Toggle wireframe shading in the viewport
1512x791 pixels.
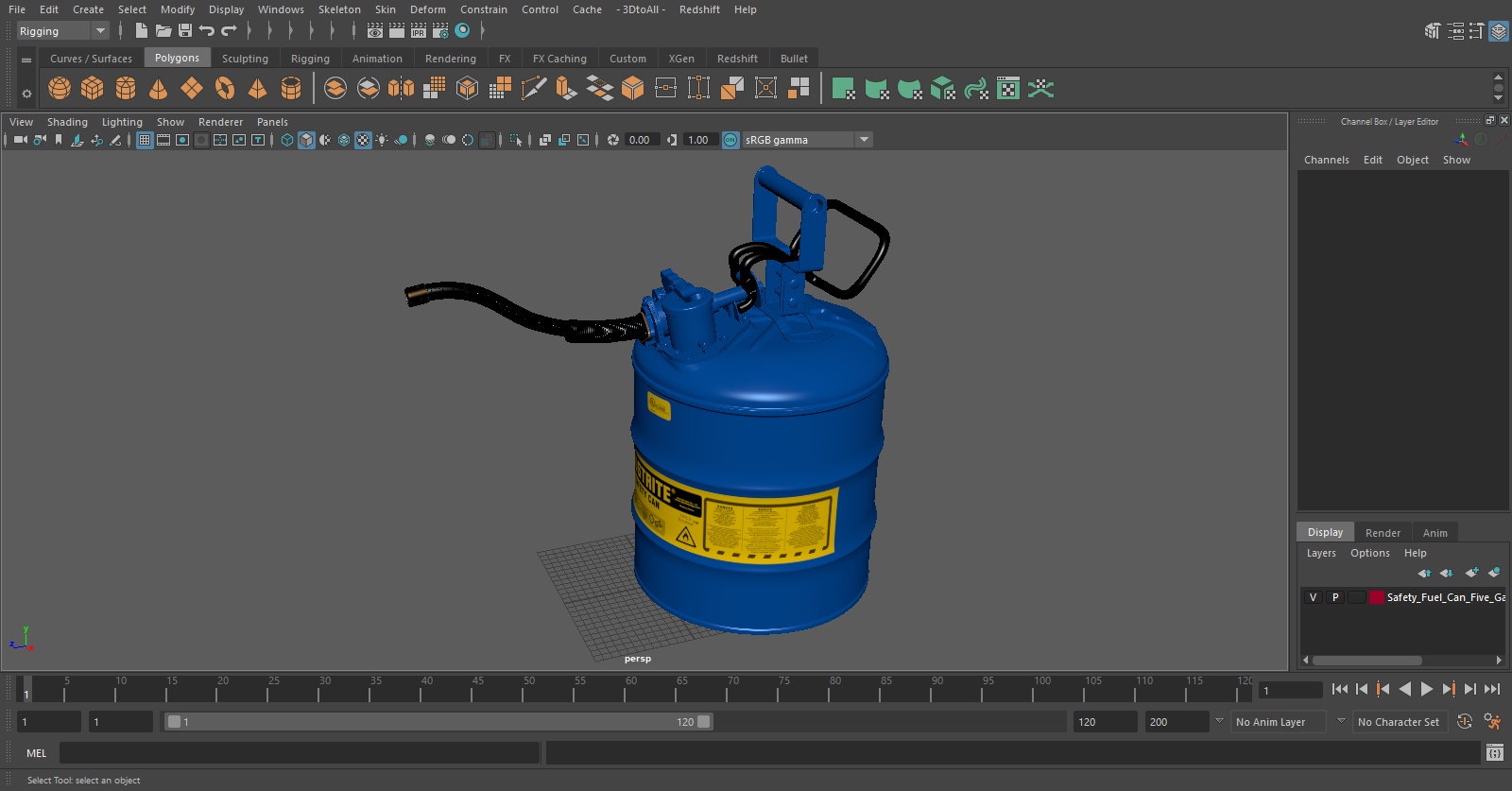(287, 140)
